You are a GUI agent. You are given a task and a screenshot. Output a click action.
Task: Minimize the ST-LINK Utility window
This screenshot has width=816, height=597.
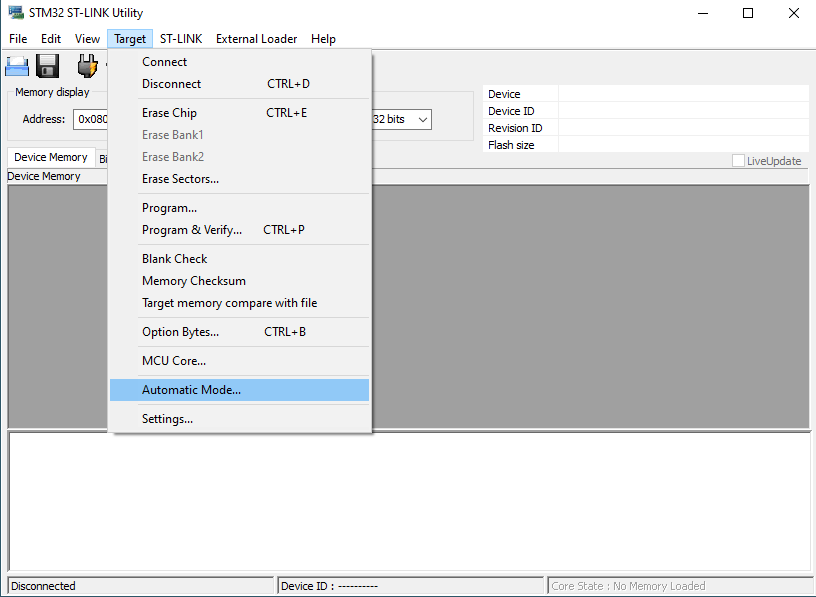[x=703, y=13]
